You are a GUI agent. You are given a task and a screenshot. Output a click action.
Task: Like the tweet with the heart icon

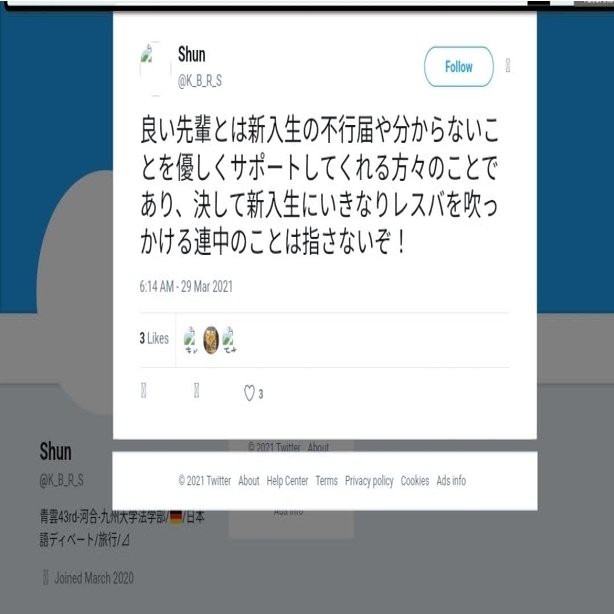[249, 393]
